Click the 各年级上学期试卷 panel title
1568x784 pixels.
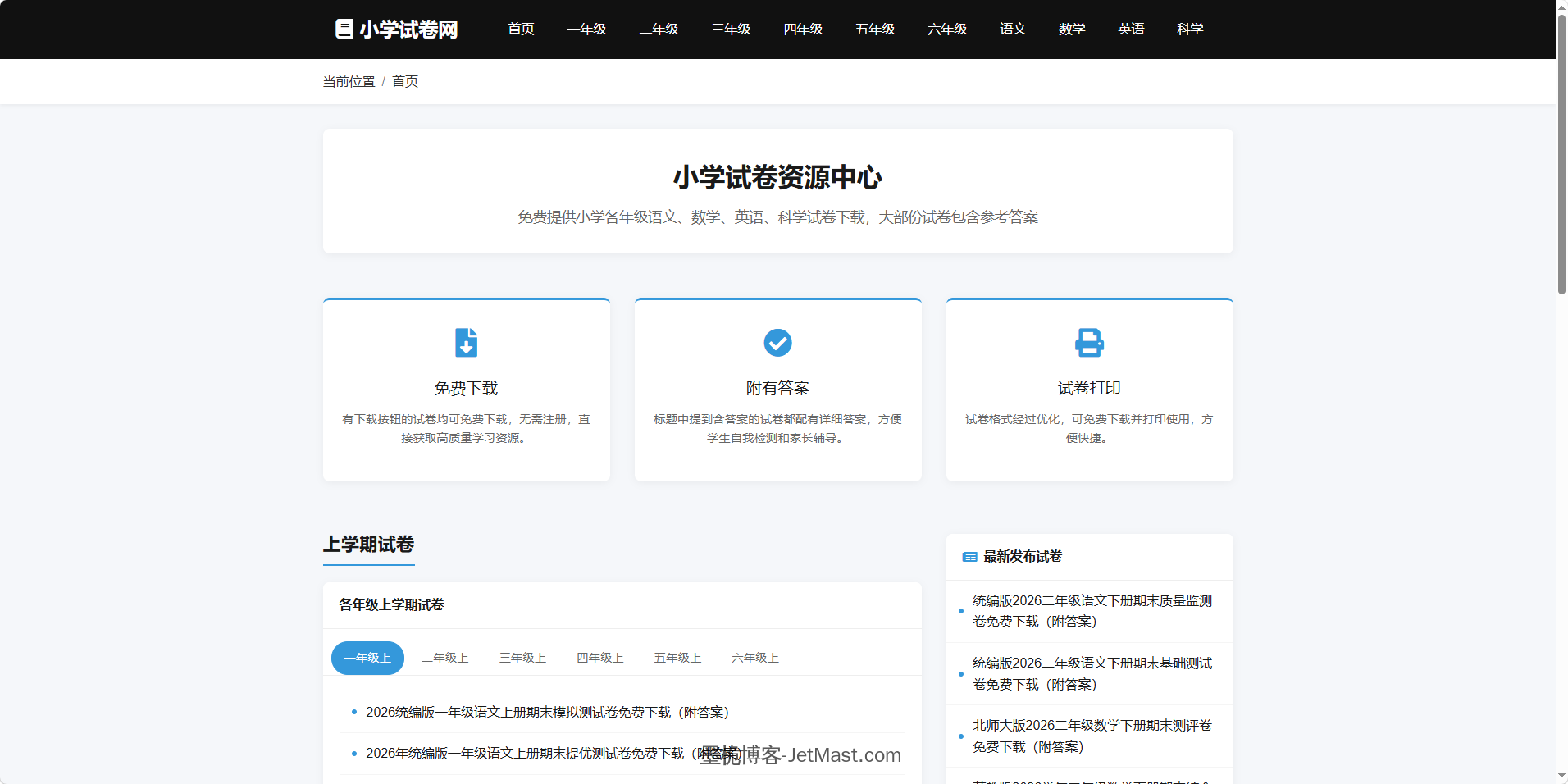pyautogui.click(x=391, y=604)
